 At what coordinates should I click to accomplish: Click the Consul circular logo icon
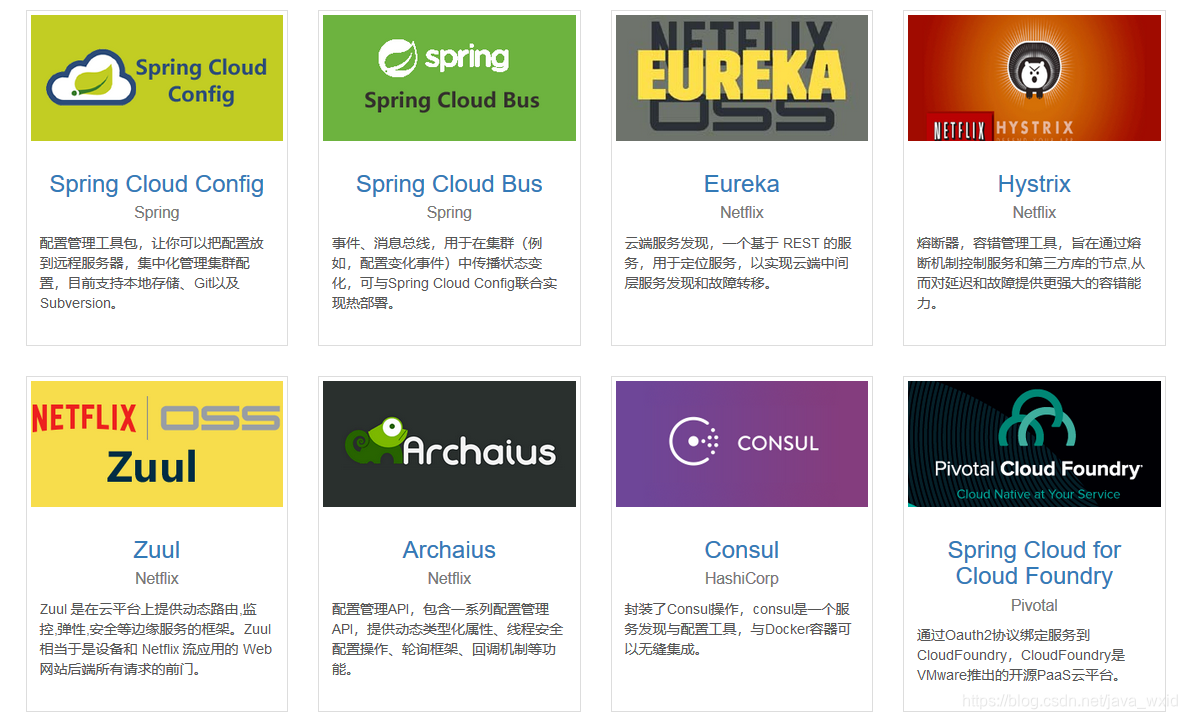(x=693, y=441)
